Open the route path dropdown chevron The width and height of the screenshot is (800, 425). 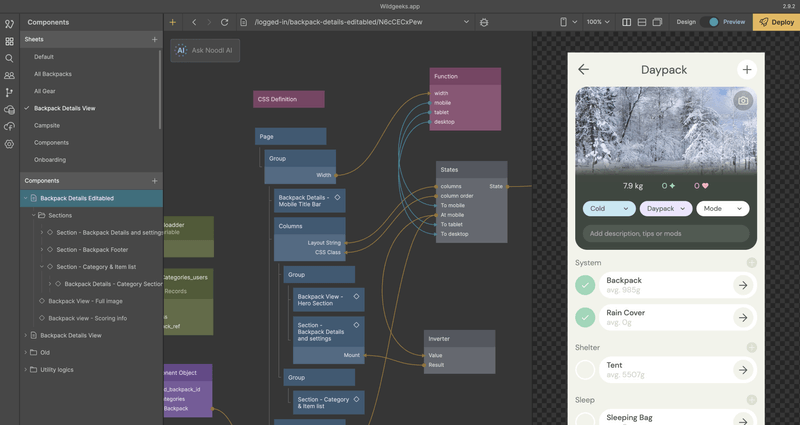pyautogui.click(x=466, y=22)
